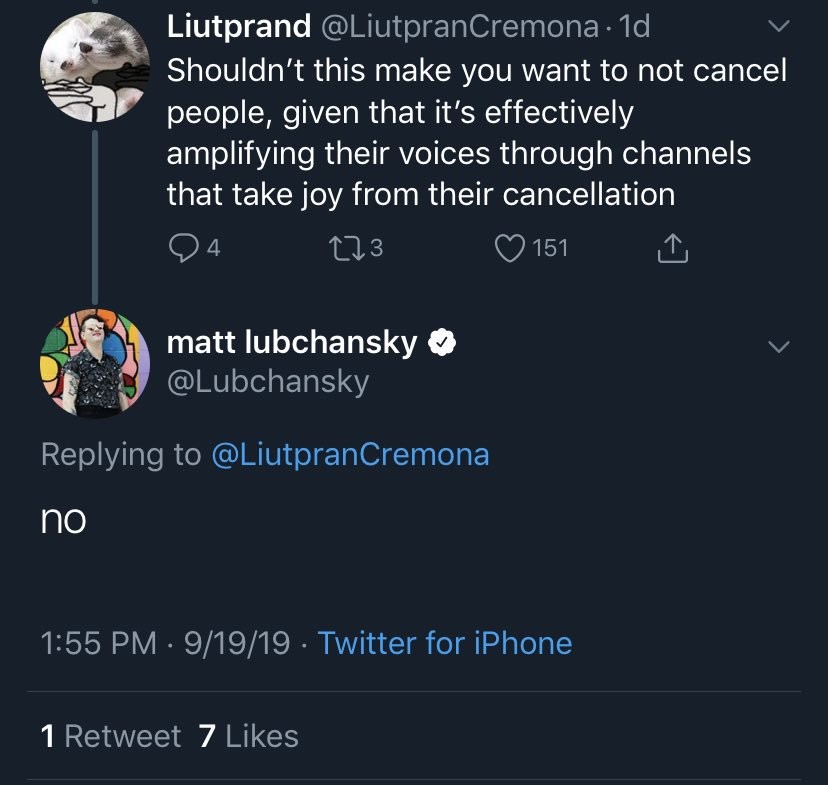Open the Twitter for iPhone source link
Screen dimensions: 828x785
coord(445,643)
